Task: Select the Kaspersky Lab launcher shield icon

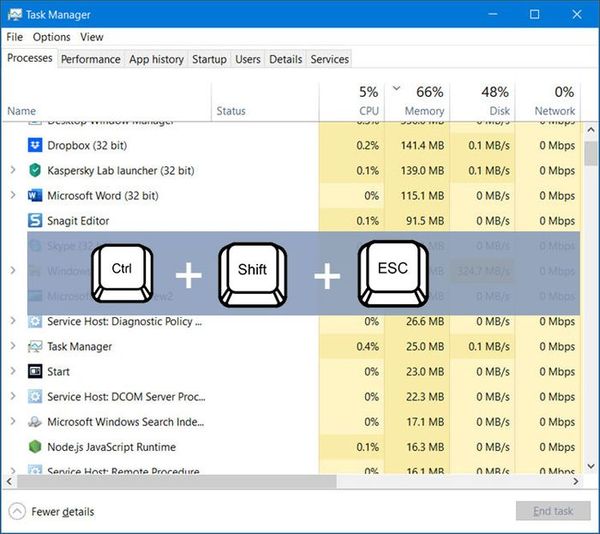Action: pos(36,171)
